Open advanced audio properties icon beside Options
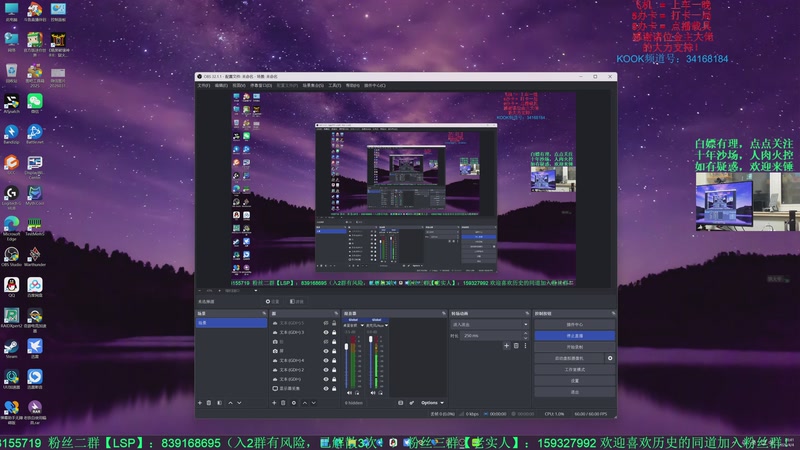This screenshot has height=450, width=800. tap(412, 403)
